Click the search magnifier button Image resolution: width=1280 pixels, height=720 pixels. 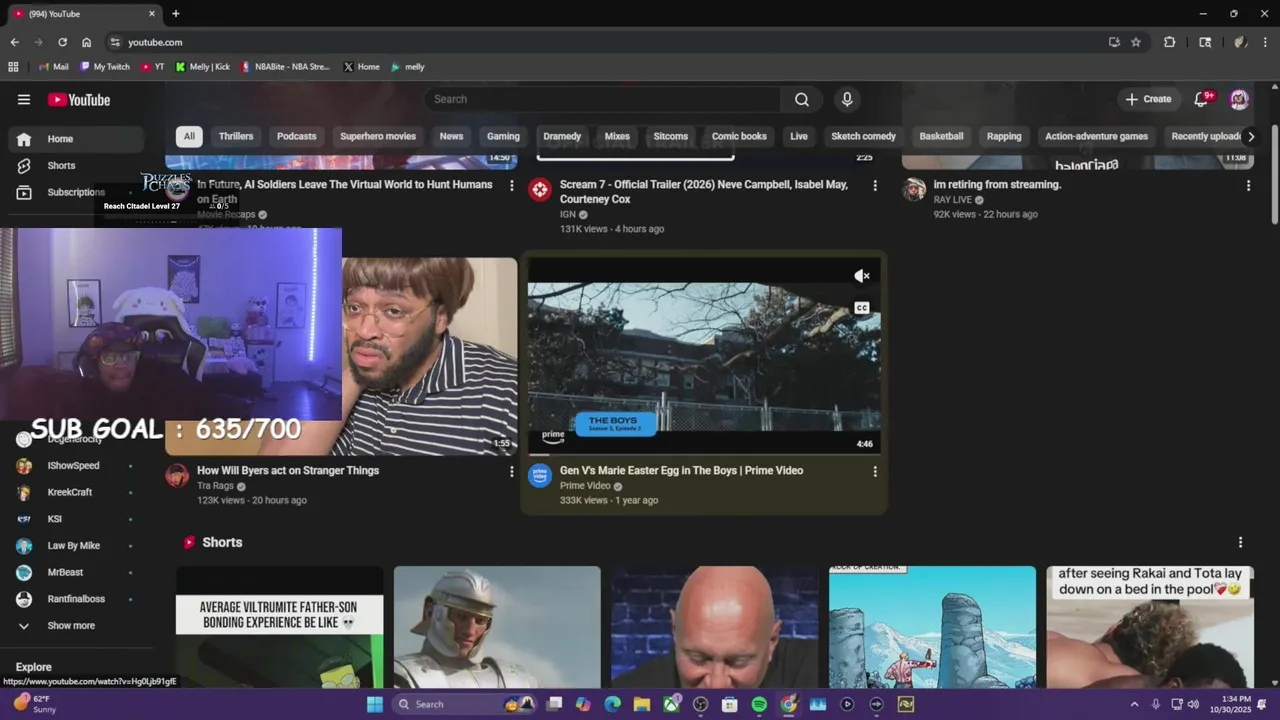click(802, 99)
